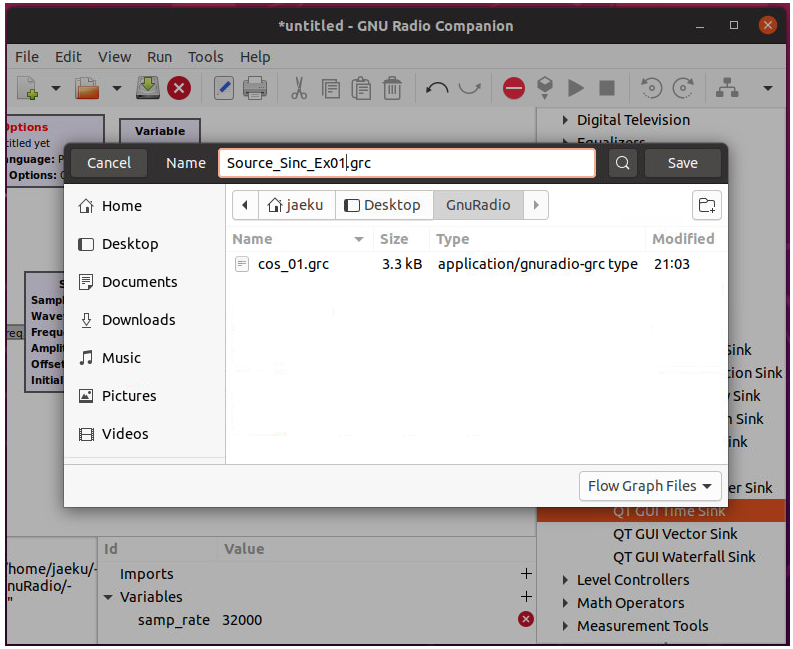The height and width of the screenshot is (649, 793).
Task: Click the search magnifier icon in dialog
Action: 623,163
